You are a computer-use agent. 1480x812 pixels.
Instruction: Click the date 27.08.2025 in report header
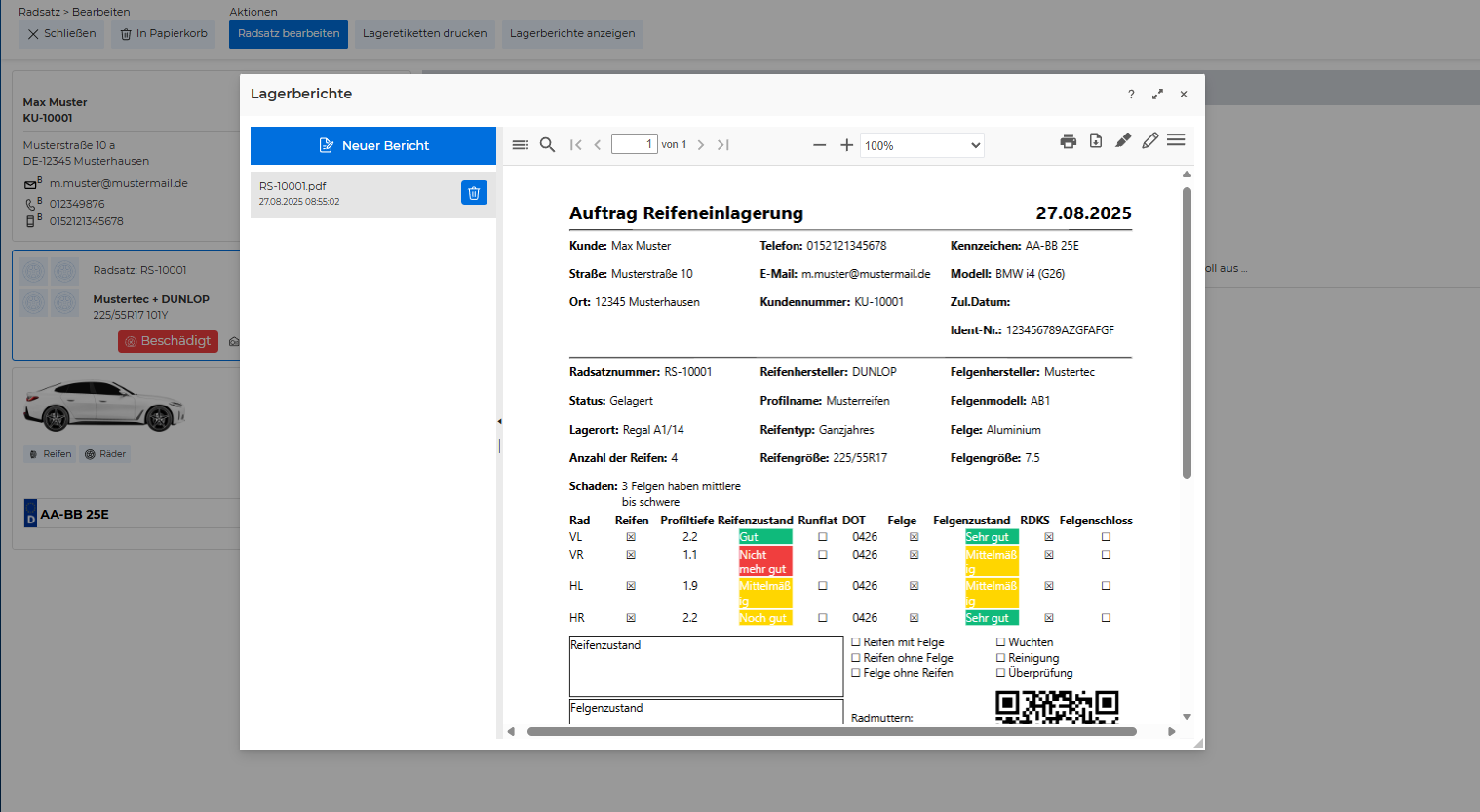pyautogui.click(x=1083, y=213)
